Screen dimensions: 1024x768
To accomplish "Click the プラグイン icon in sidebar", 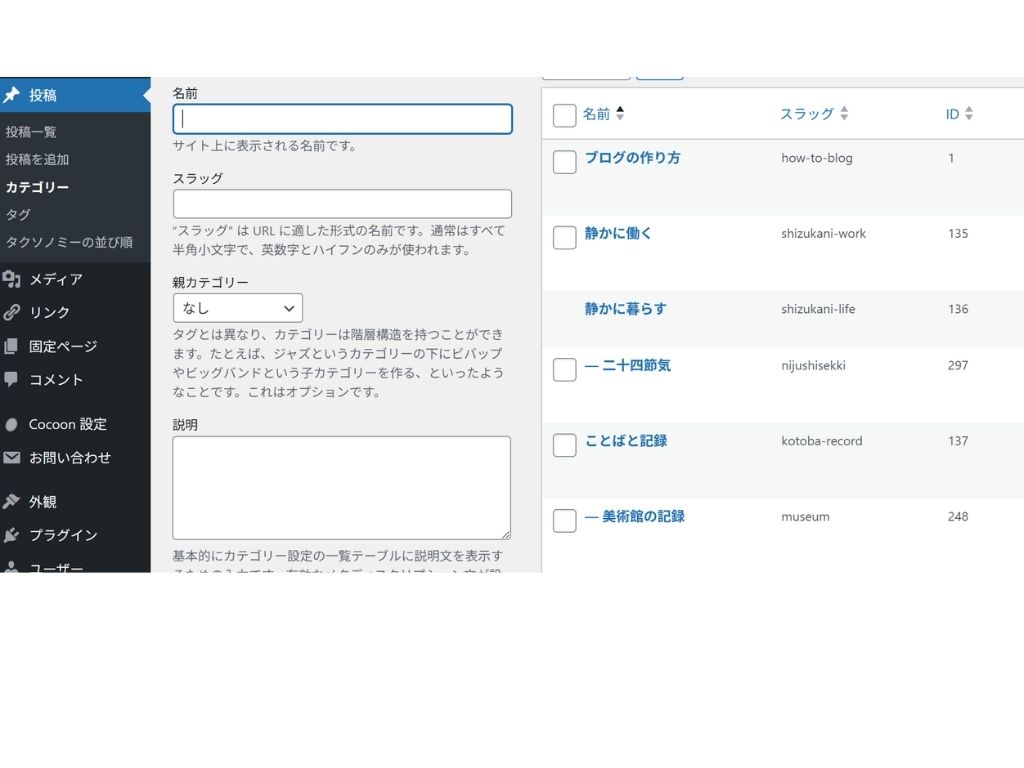I will (x=14, y=535).
